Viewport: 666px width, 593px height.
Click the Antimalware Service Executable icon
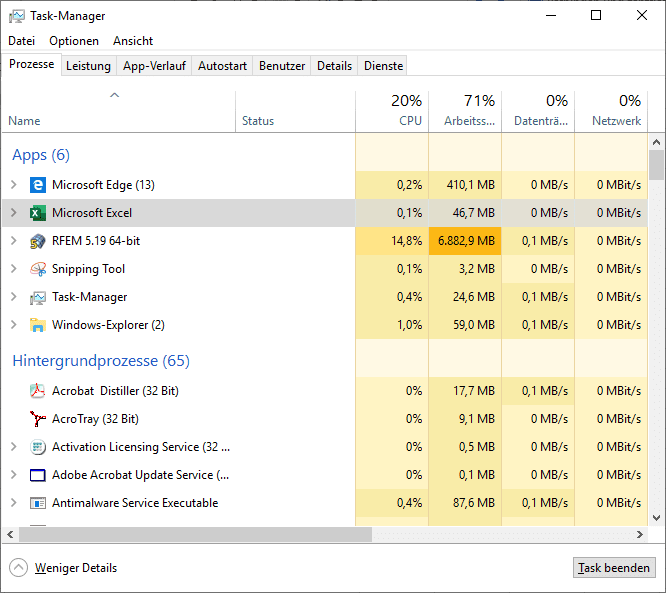[x=38, y=503]
